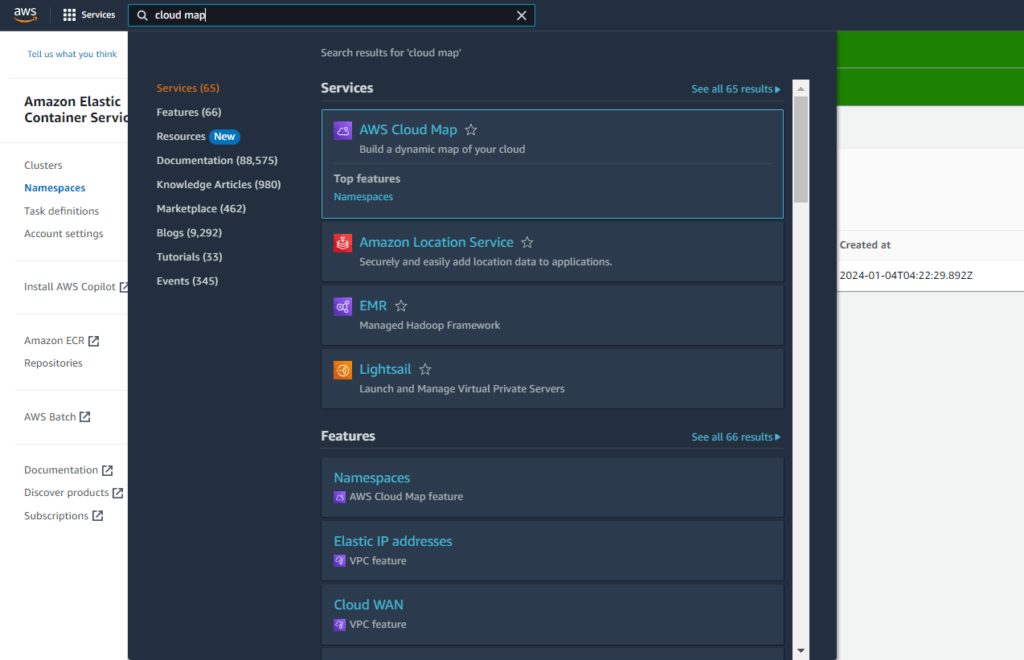This screenshot has width=1024, height=660.
Task: Star Amazon Location Service as favorite
Action: (527, 241)
